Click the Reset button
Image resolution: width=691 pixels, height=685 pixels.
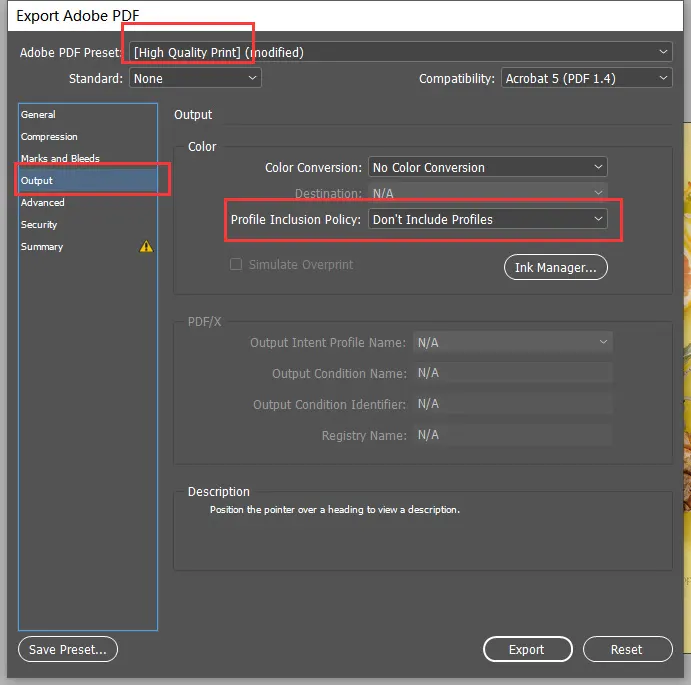628,649
